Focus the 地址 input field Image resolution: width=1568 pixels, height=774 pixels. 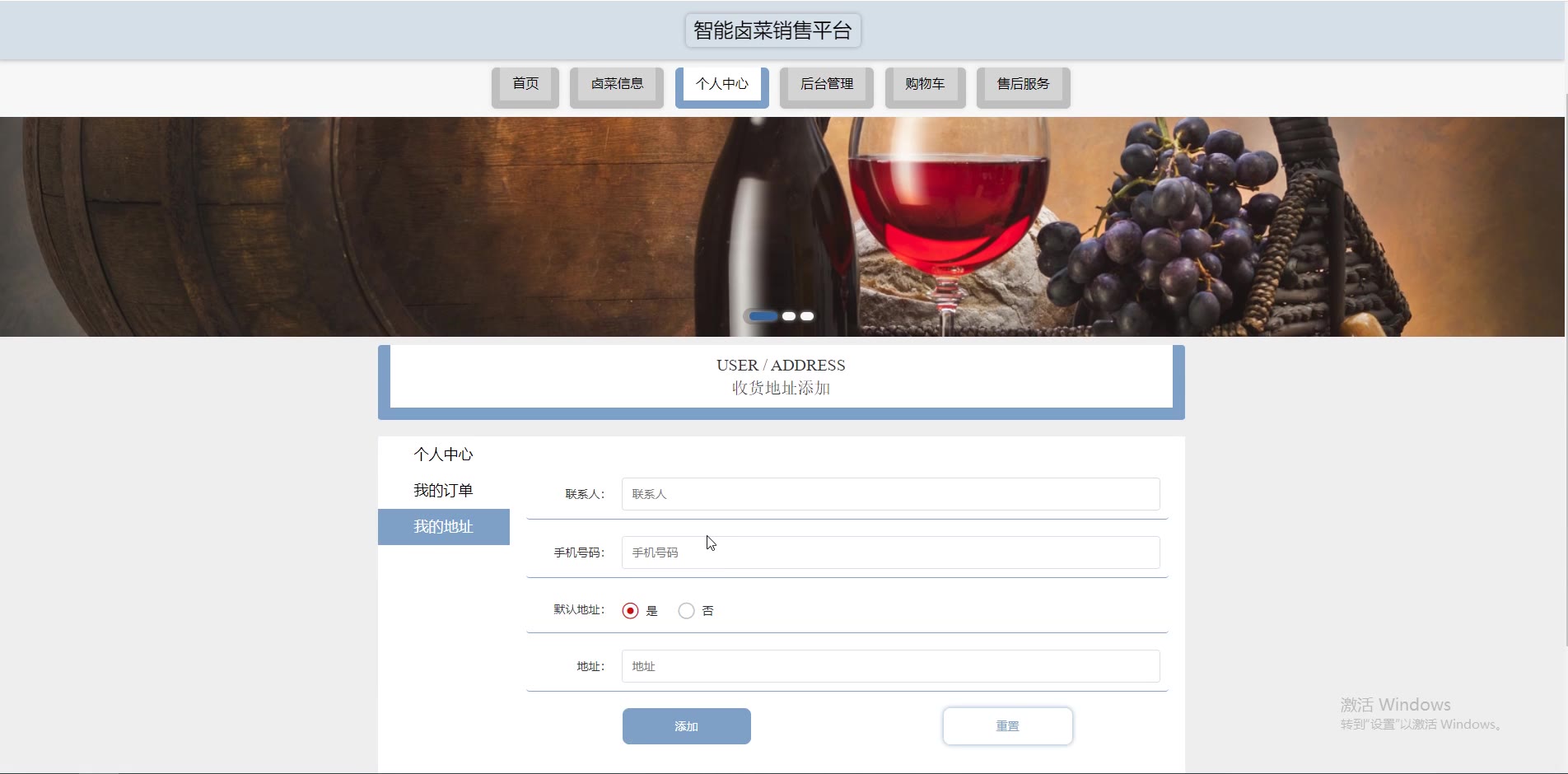pos(890,666)
